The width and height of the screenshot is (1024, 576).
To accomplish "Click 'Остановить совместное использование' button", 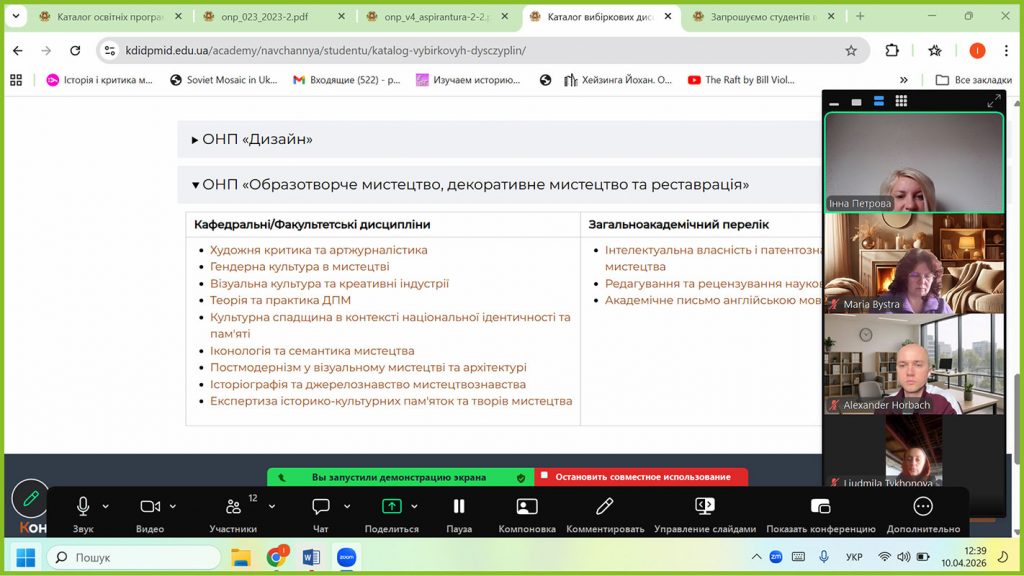I will [642, 477].
